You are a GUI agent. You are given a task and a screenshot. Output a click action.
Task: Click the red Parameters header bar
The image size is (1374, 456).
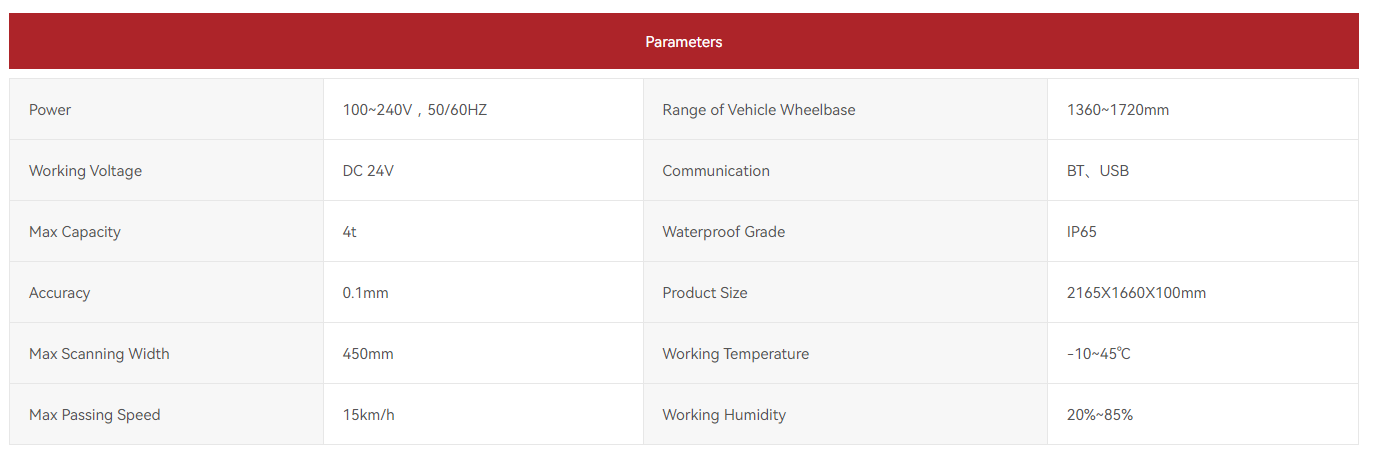(x=684, y=41)
